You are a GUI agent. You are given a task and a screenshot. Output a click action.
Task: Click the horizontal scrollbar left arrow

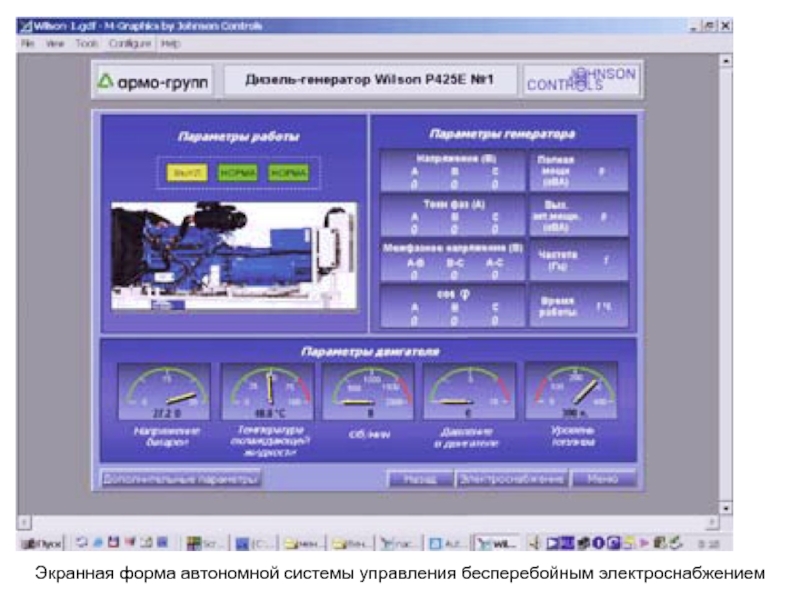coord(24,522)
